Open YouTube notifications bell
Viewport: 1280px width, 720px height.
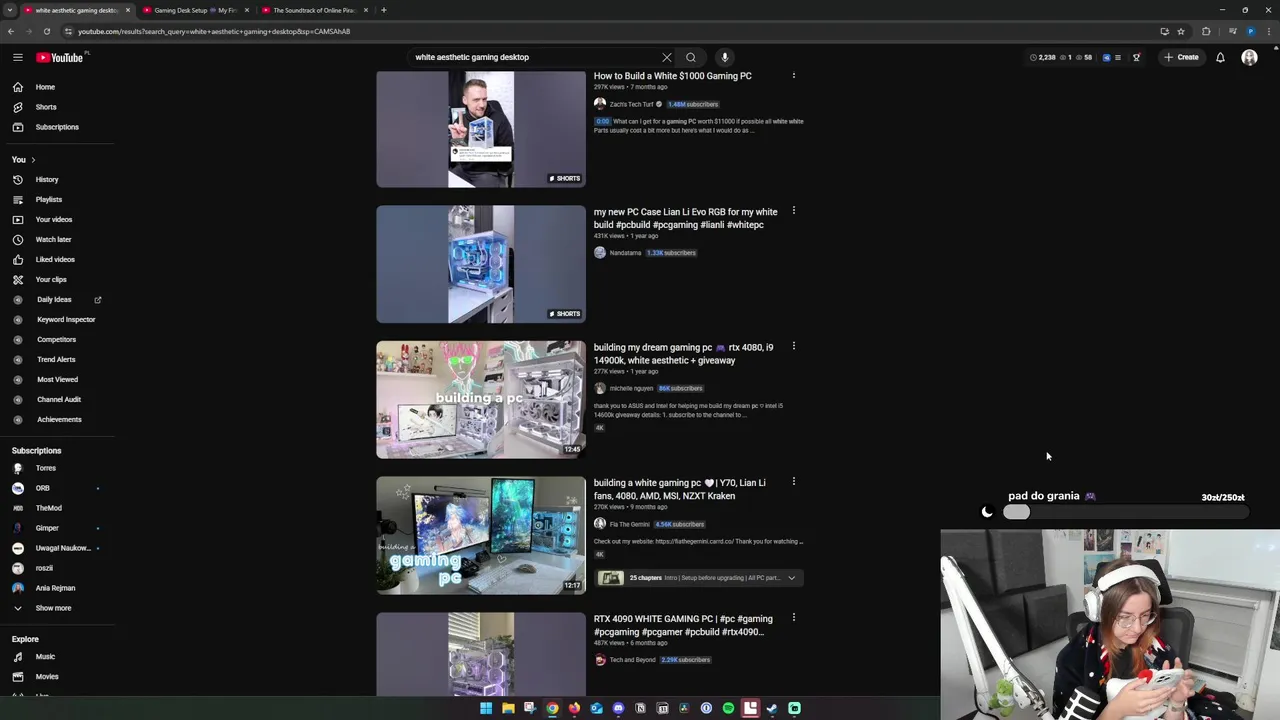click(x=1220, y=57)
